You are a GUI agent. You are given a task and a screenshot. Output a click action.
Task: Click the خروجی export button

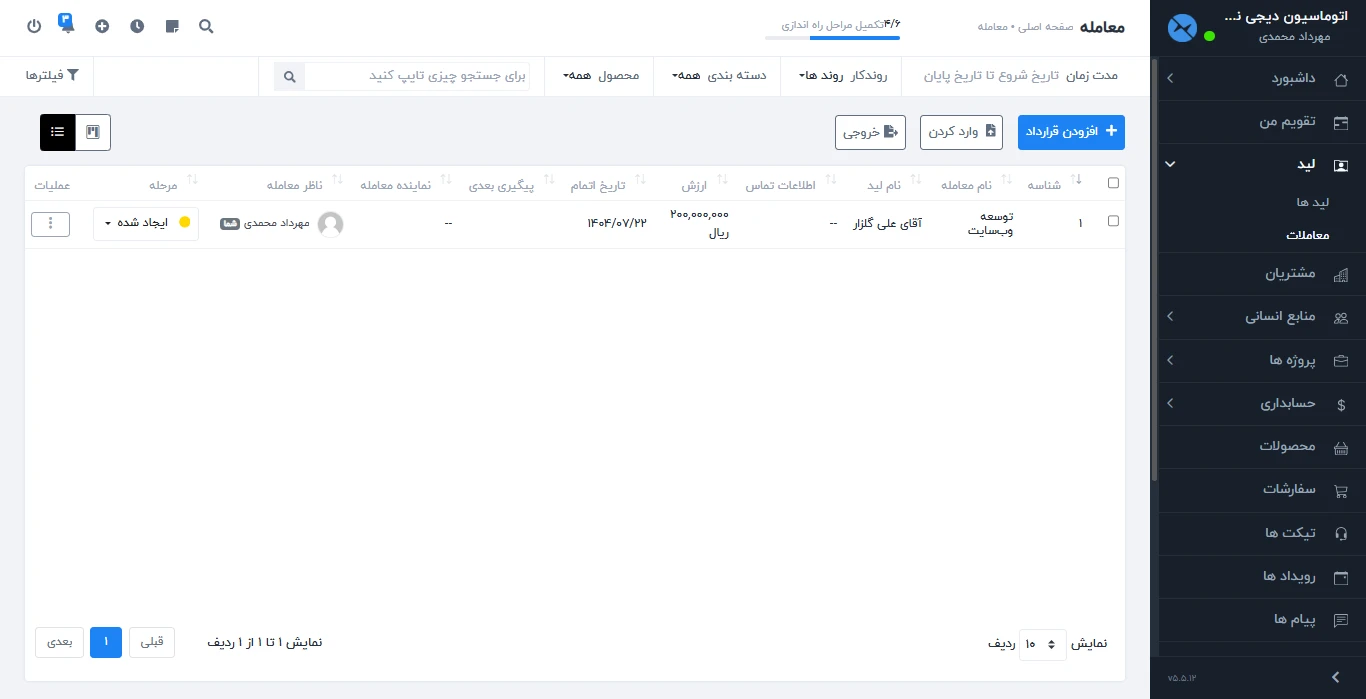869,131
